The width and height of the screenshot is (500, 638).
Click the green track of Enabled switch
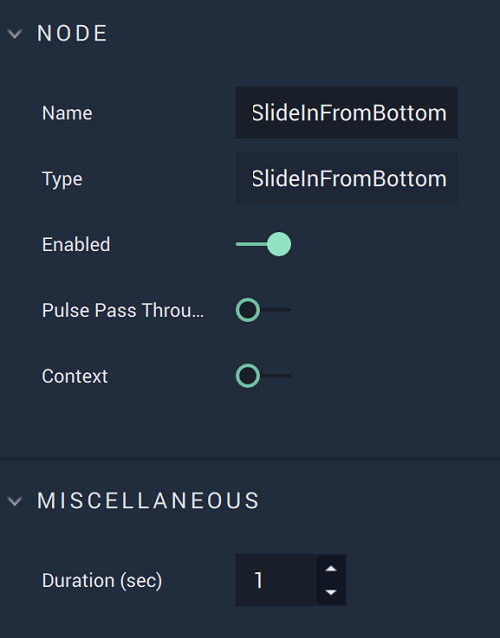tap(251, 244)
